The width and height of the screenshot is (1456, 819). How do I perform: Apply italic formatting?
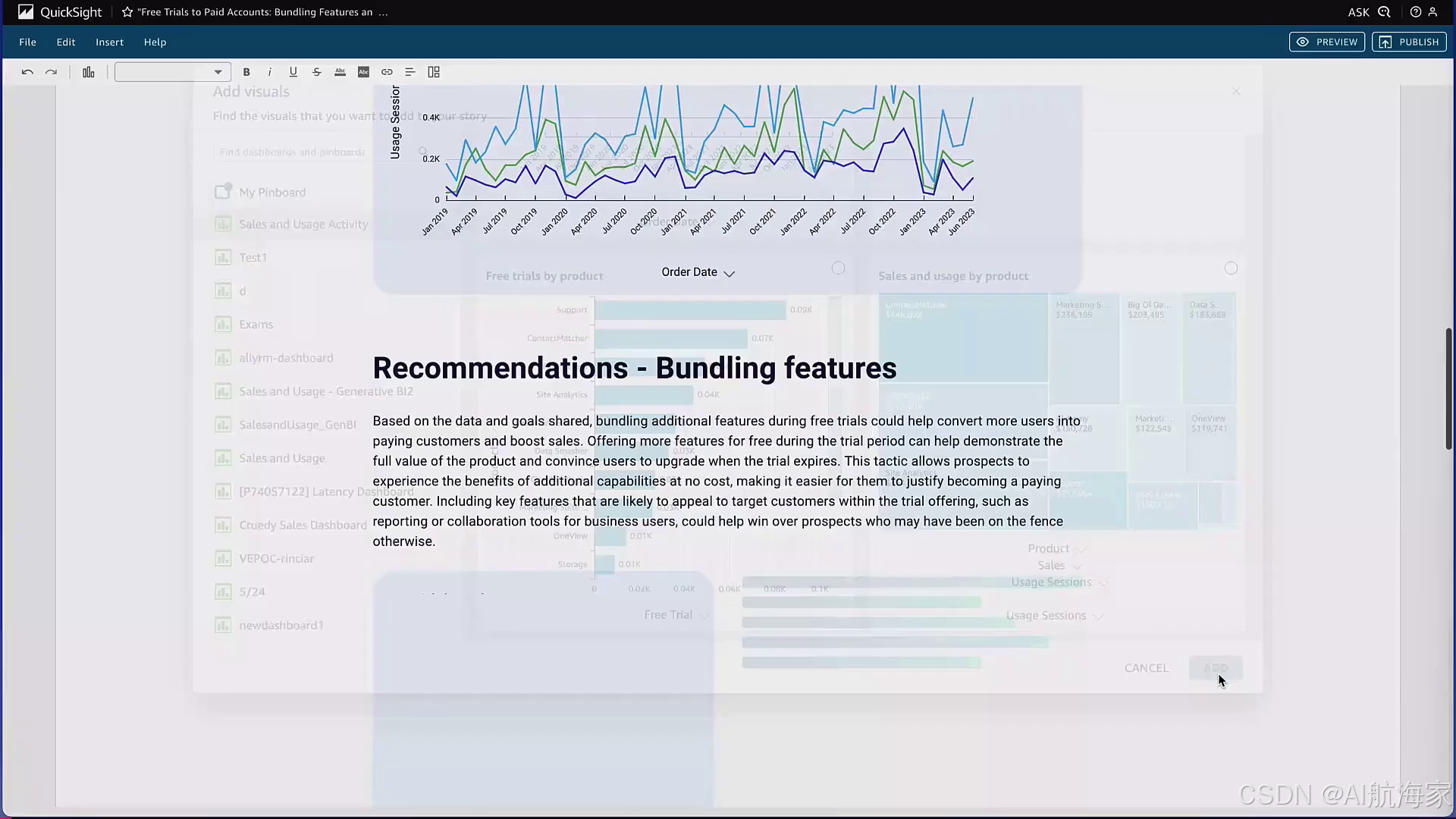pyautogui.click(x=270, y=72)
